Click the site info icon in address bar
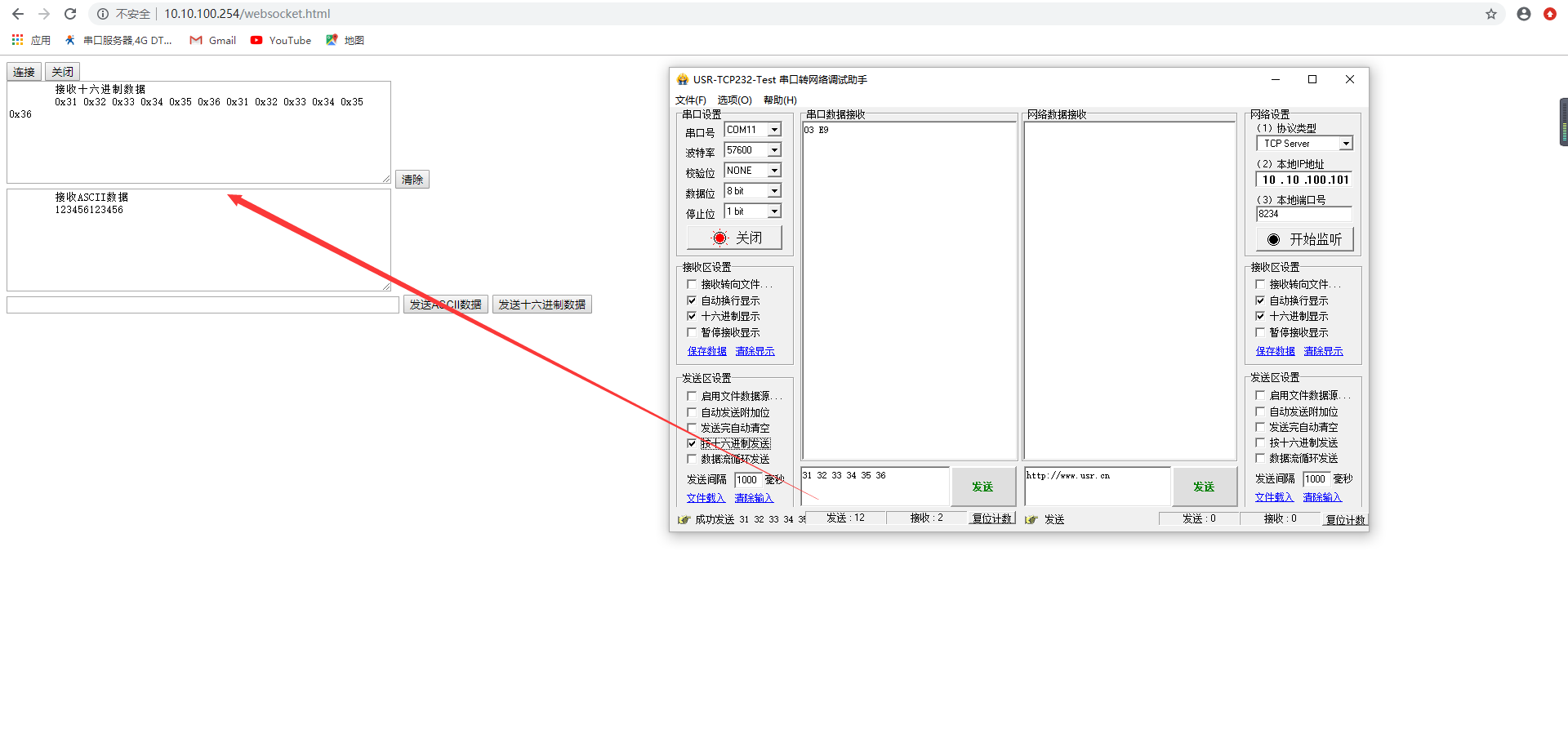The height and width of the screenshot is (747, 1568). click(x=103, y=14)
